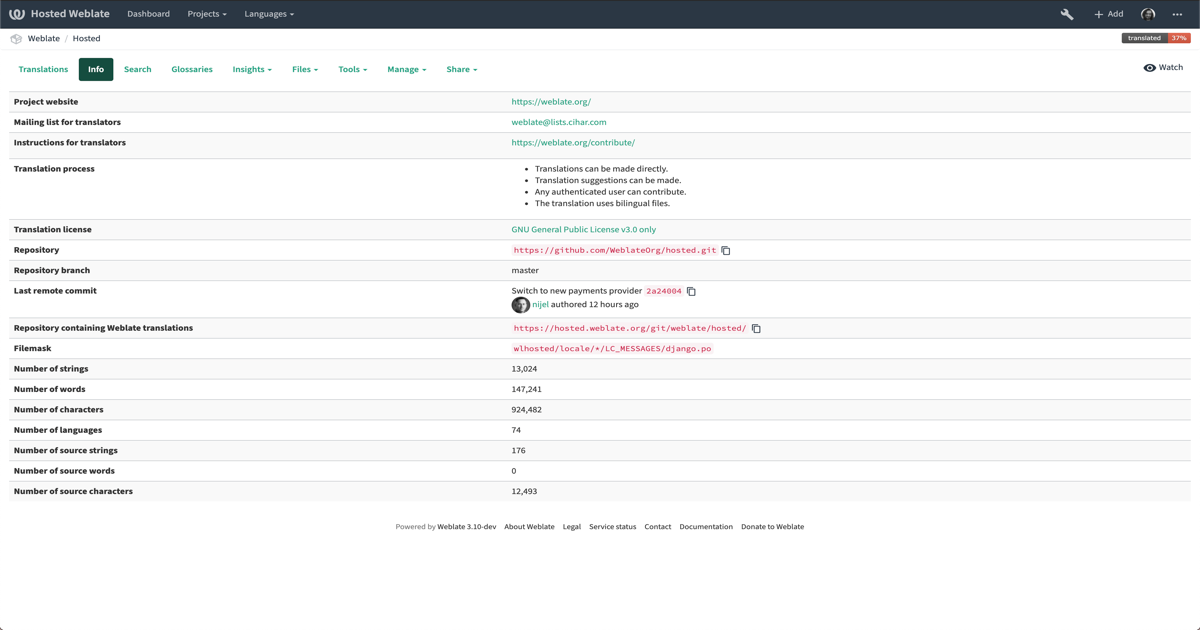The height and width of the screenshot is (630, 1200).
Task: Click the translated 37% progress badge
Action: (1156, 38)
